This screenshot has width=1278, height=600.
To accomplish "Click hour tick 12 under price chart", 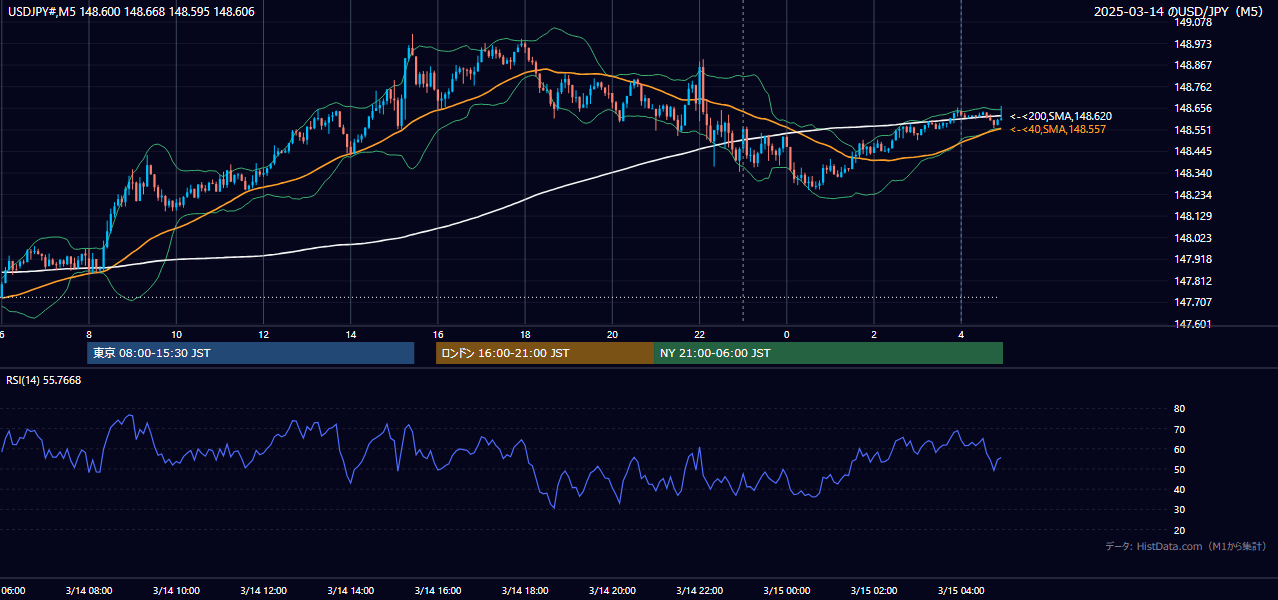I will [263, 334].
